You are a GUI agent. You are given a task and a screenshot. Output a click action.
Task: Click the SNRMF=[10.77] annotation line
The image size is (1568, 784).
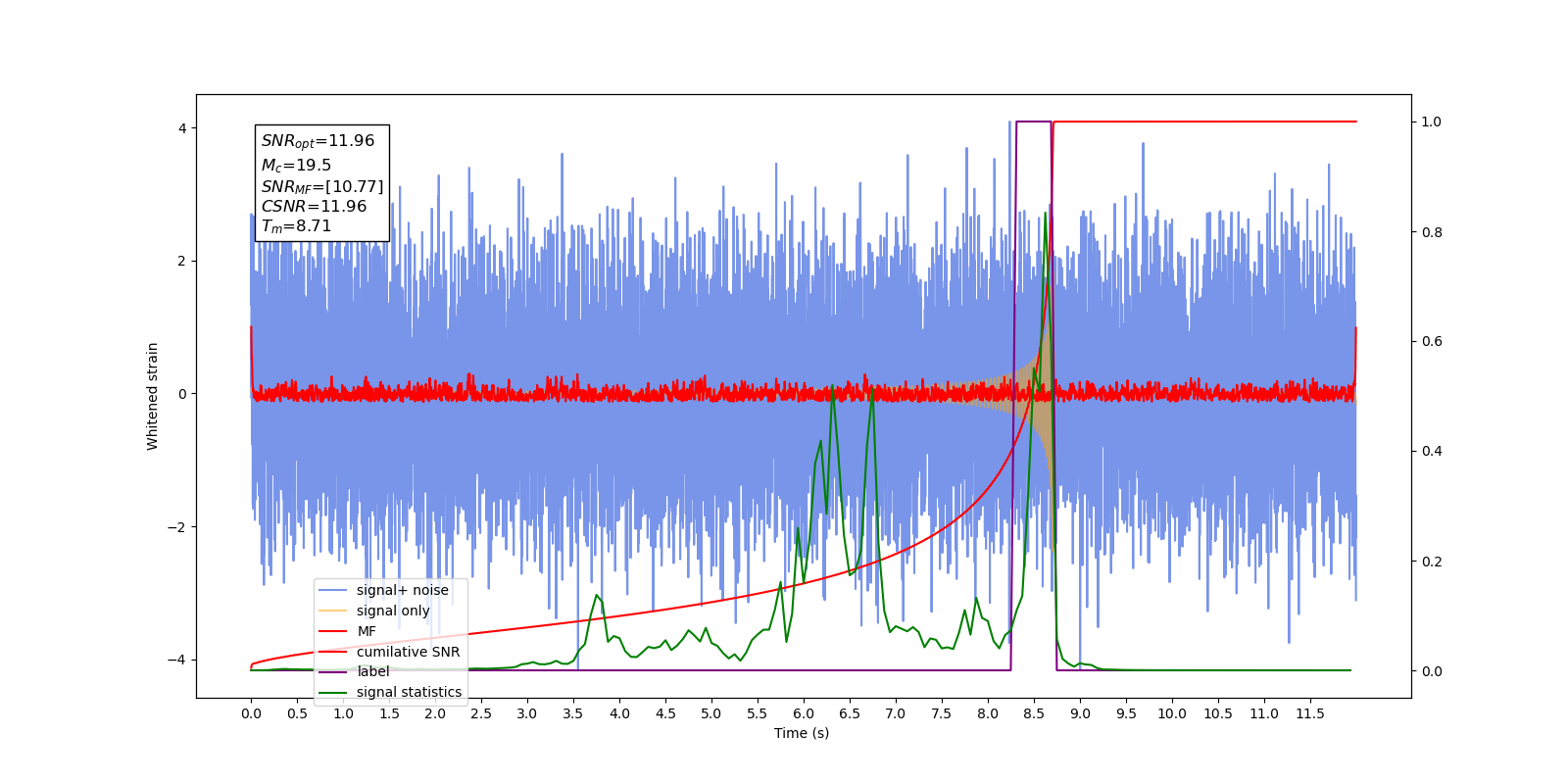pos(322,186)
